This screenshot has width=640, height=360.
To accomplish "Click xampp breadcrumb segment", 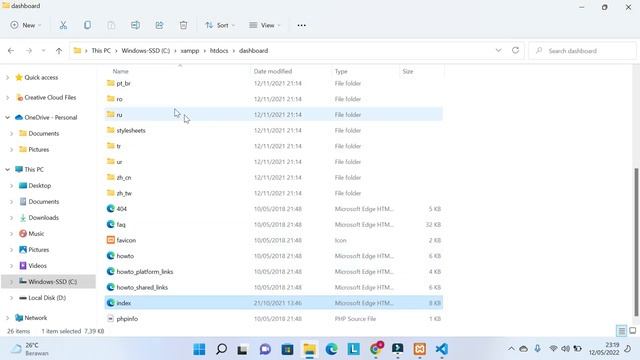I will pyautogui.click(x=190, y=51).
